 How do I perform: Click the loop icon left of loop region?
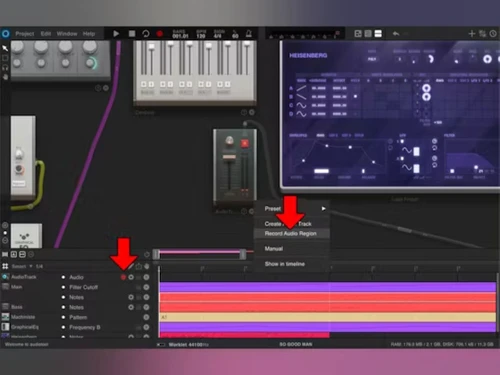click(147, 255)
